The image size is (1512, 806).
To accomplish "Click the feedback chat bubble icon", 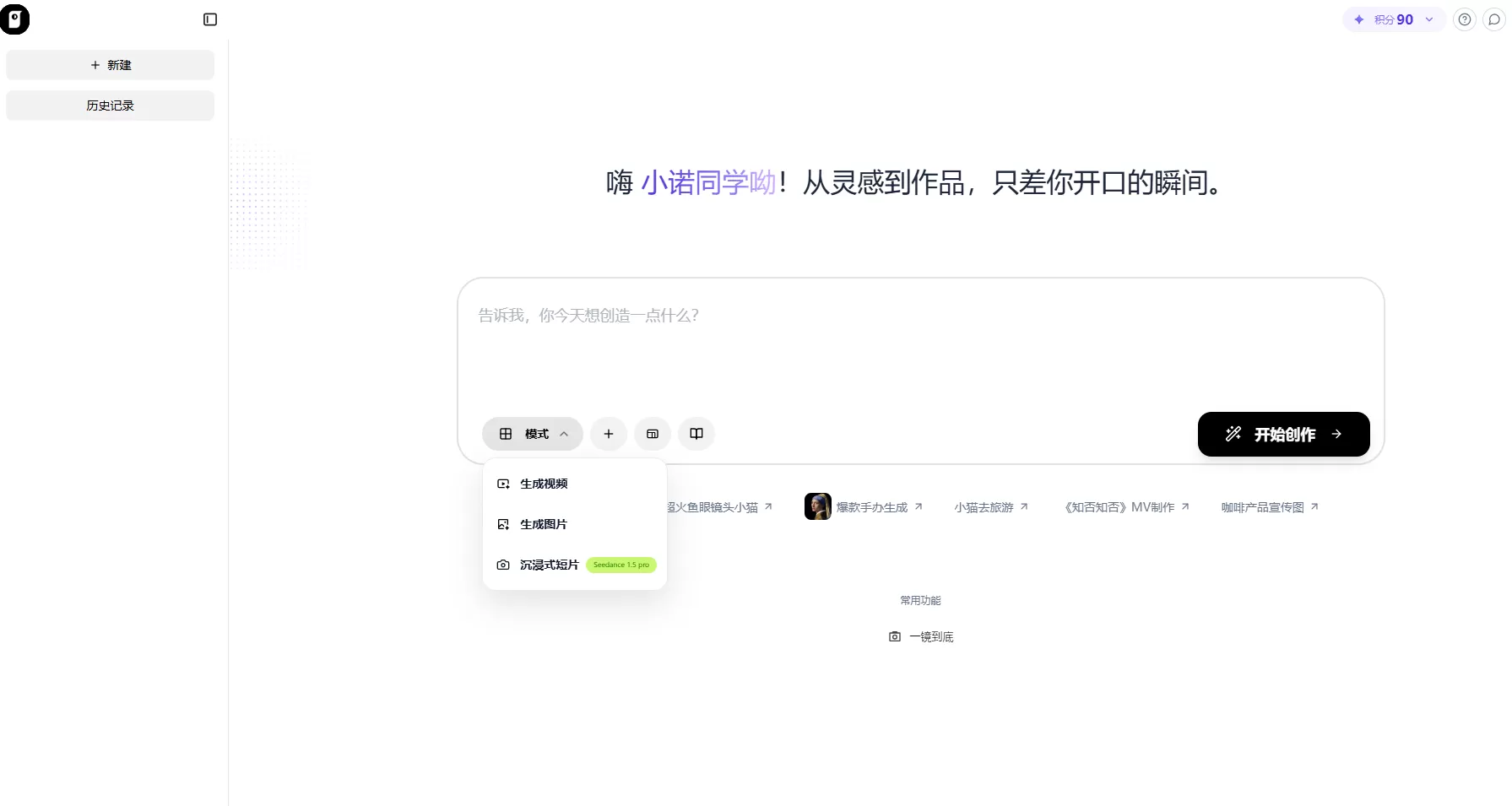I will pyautogui.click(x=1494, y=19).
